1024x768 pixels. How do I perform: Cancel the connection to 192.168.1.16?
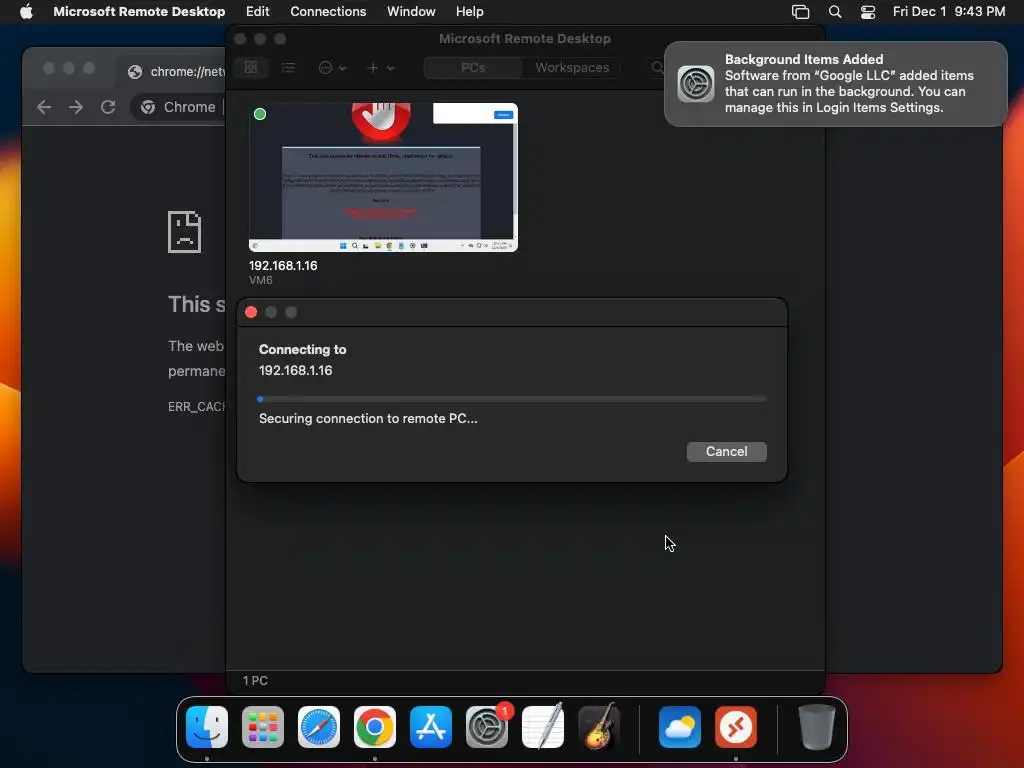tap(726, 451)
